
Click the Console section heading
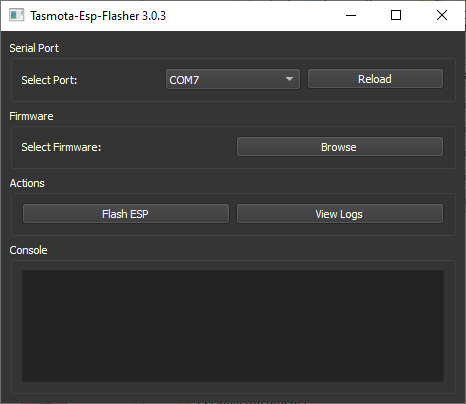(28, 250)
